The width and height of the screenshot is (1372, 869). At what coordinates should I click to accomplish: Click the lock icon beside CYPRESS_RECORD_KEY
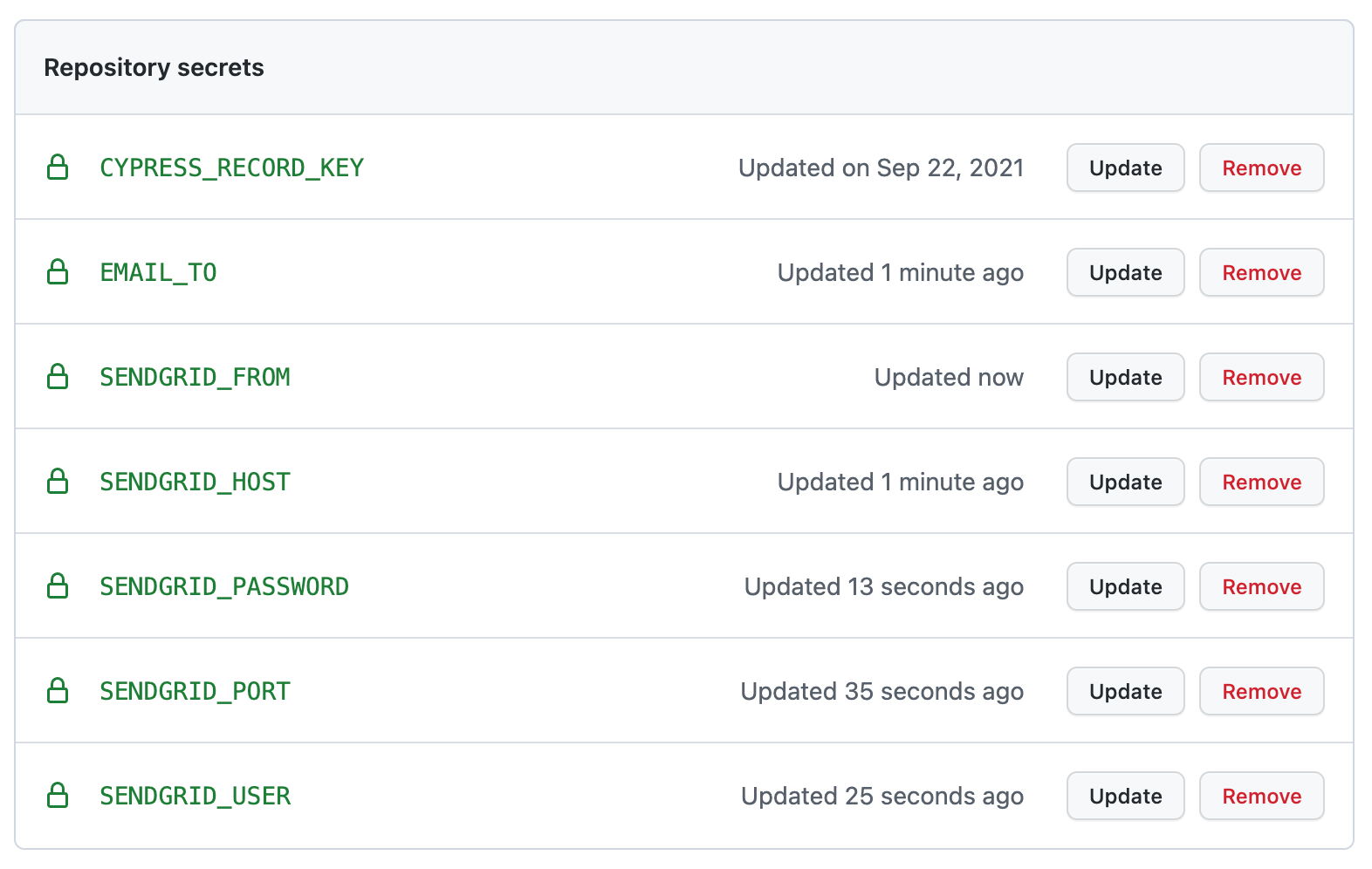[58, 167]
